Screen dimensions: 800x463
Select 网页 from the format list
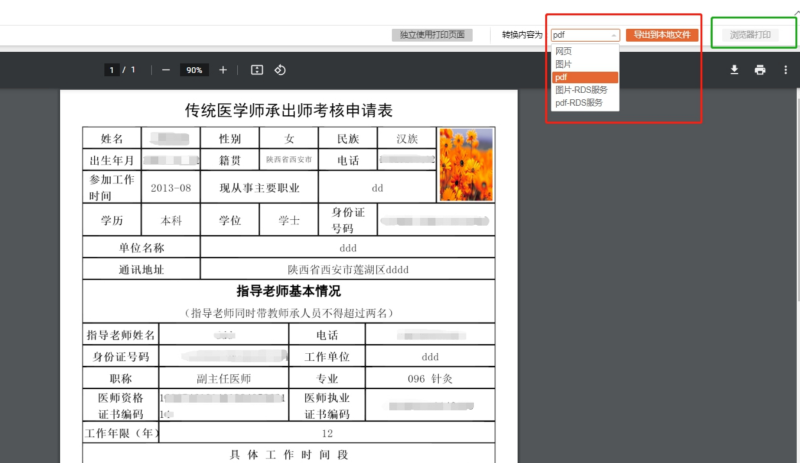(x=564, y=51)
